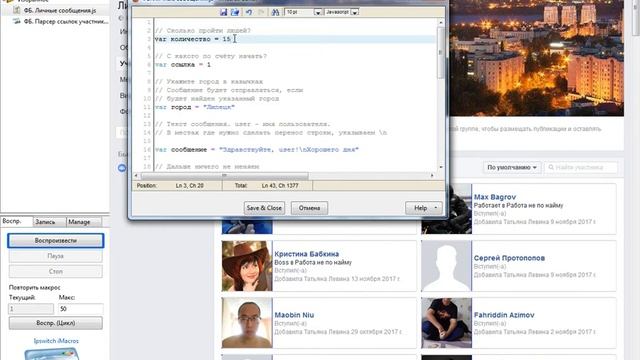Screen dimensions: 640x360
Task: Click line 'var город' in editor
Action: (x=195, y=107)
